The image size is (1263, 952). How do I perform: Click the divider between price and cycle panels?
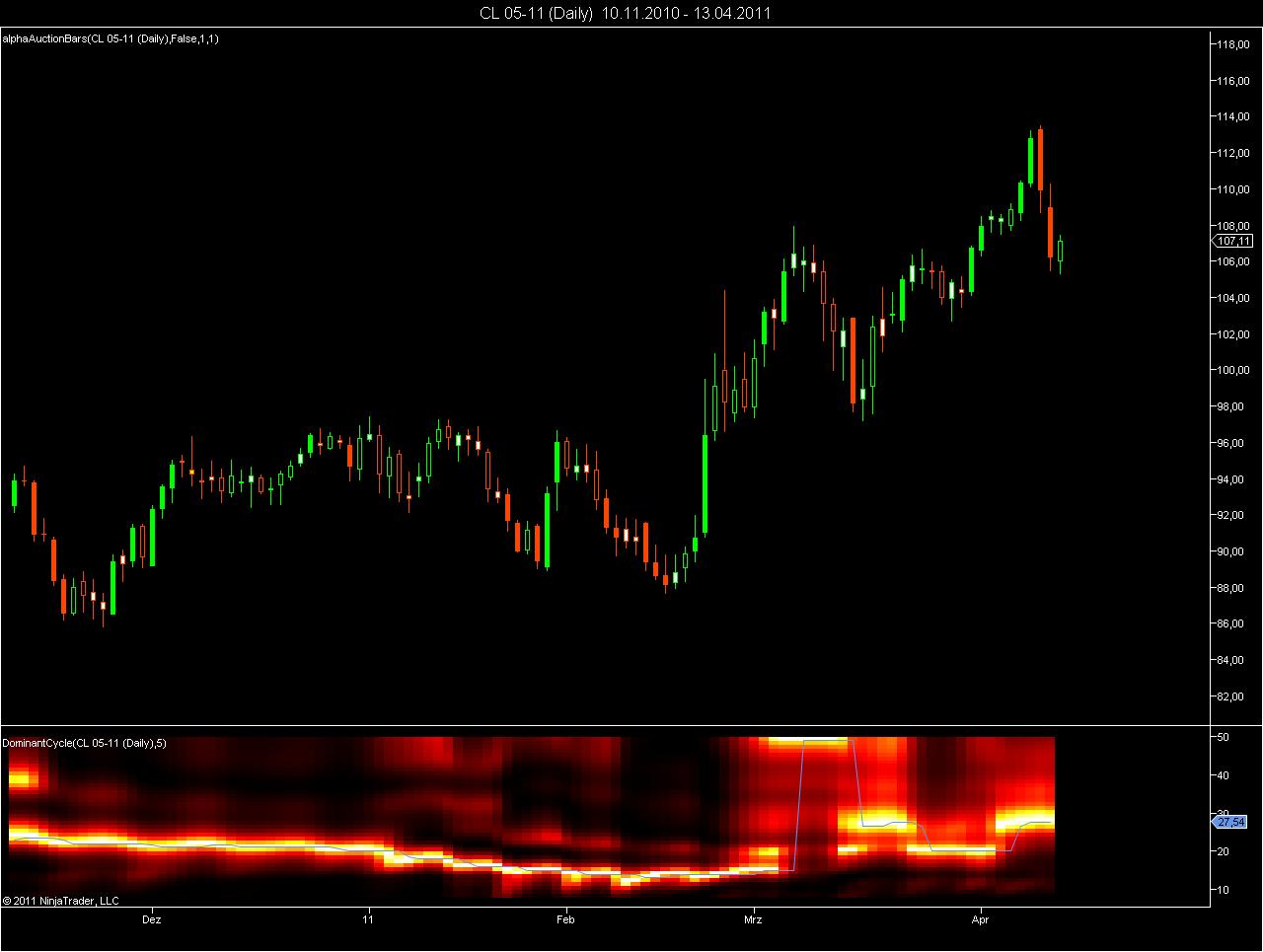click(605, 727)
